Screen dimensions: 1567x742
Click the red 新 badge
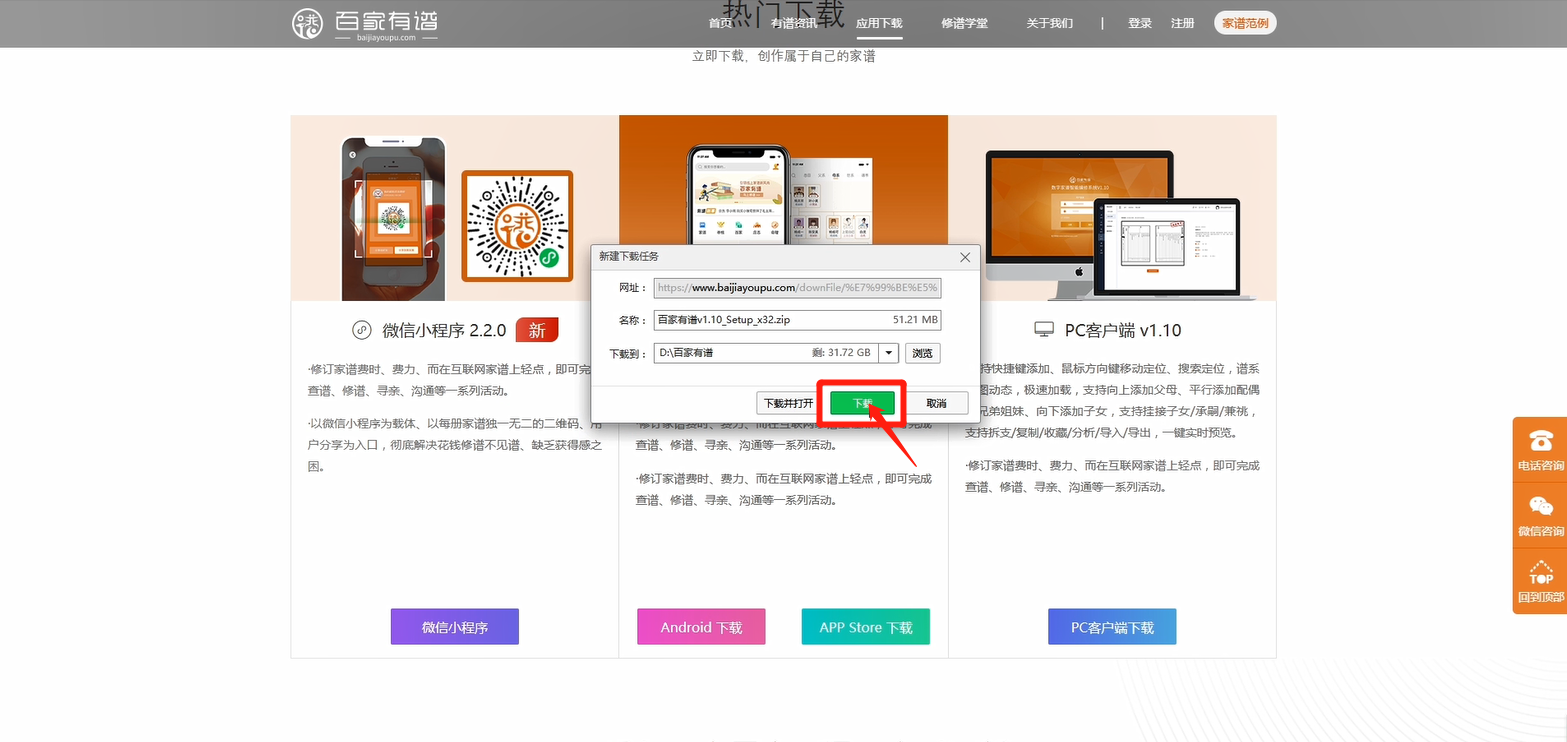pos(537,330)
